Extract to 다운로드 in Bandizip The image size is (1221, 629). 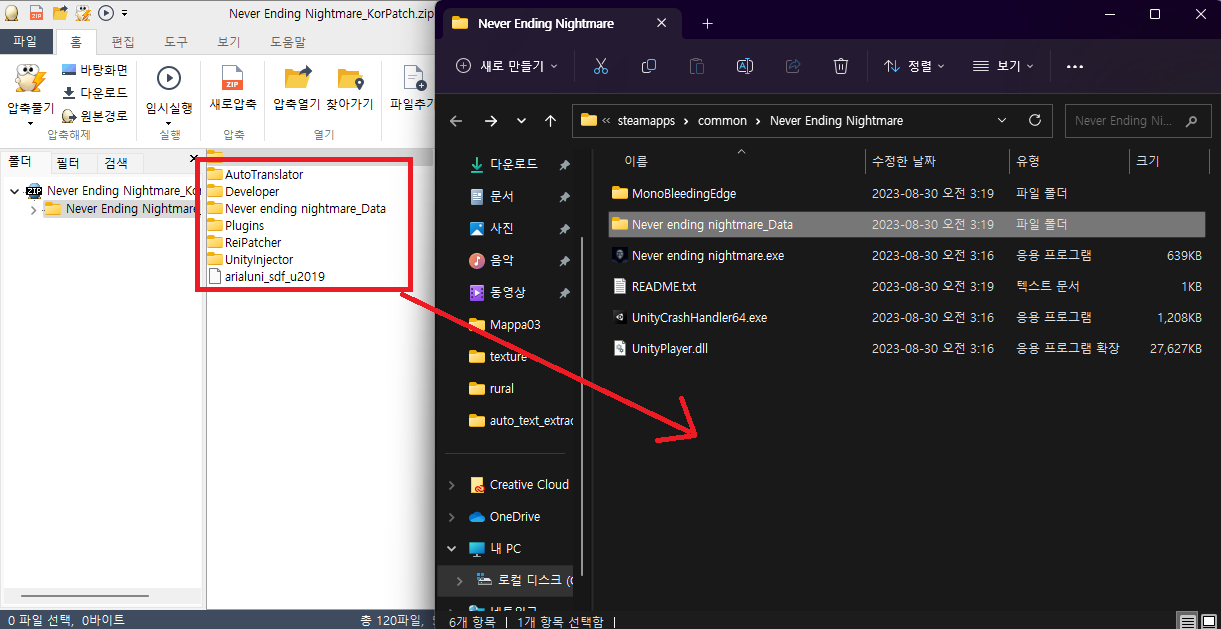[x=94, y=93]
